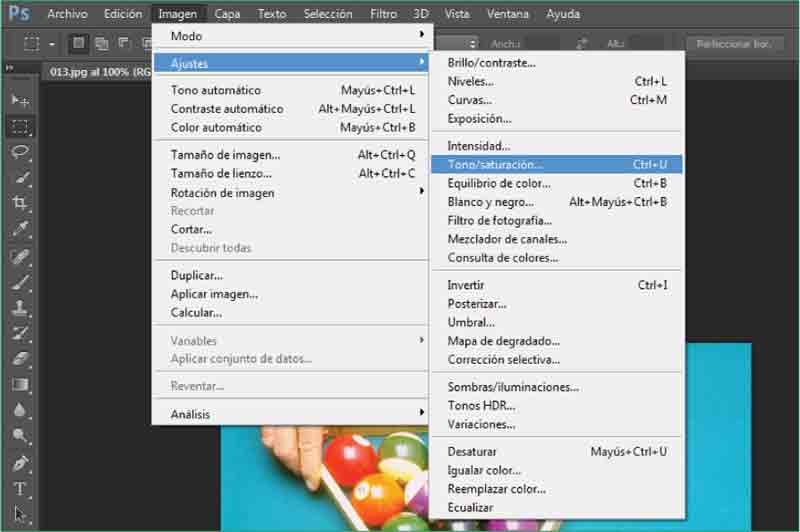
Task: Select the Clone Stamp tool
Action: pos(20,308)
